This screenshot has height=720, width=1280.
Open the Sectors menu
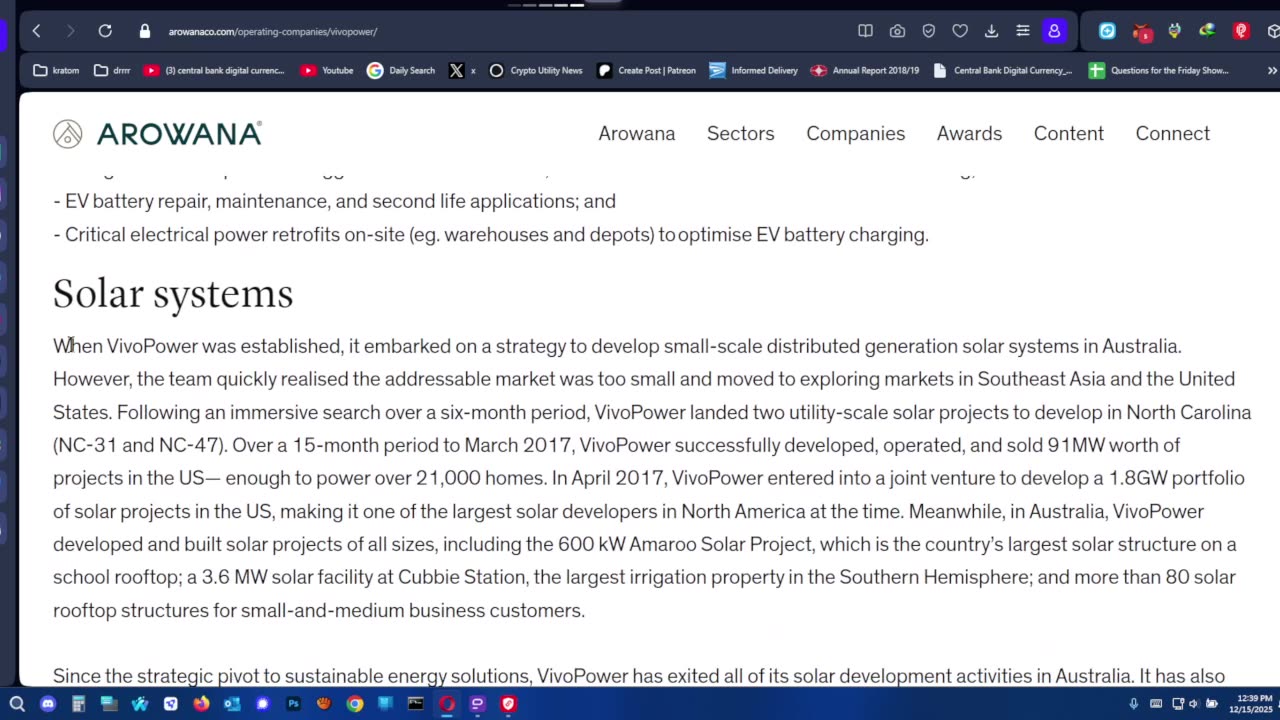point(741,133)
